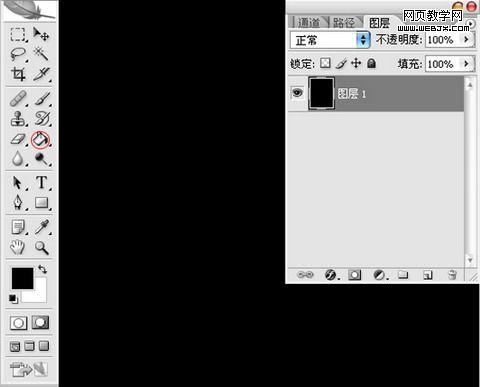Click layers panel scrollbar up arrow
Screen dimensions: 480x387
(470, 85)
